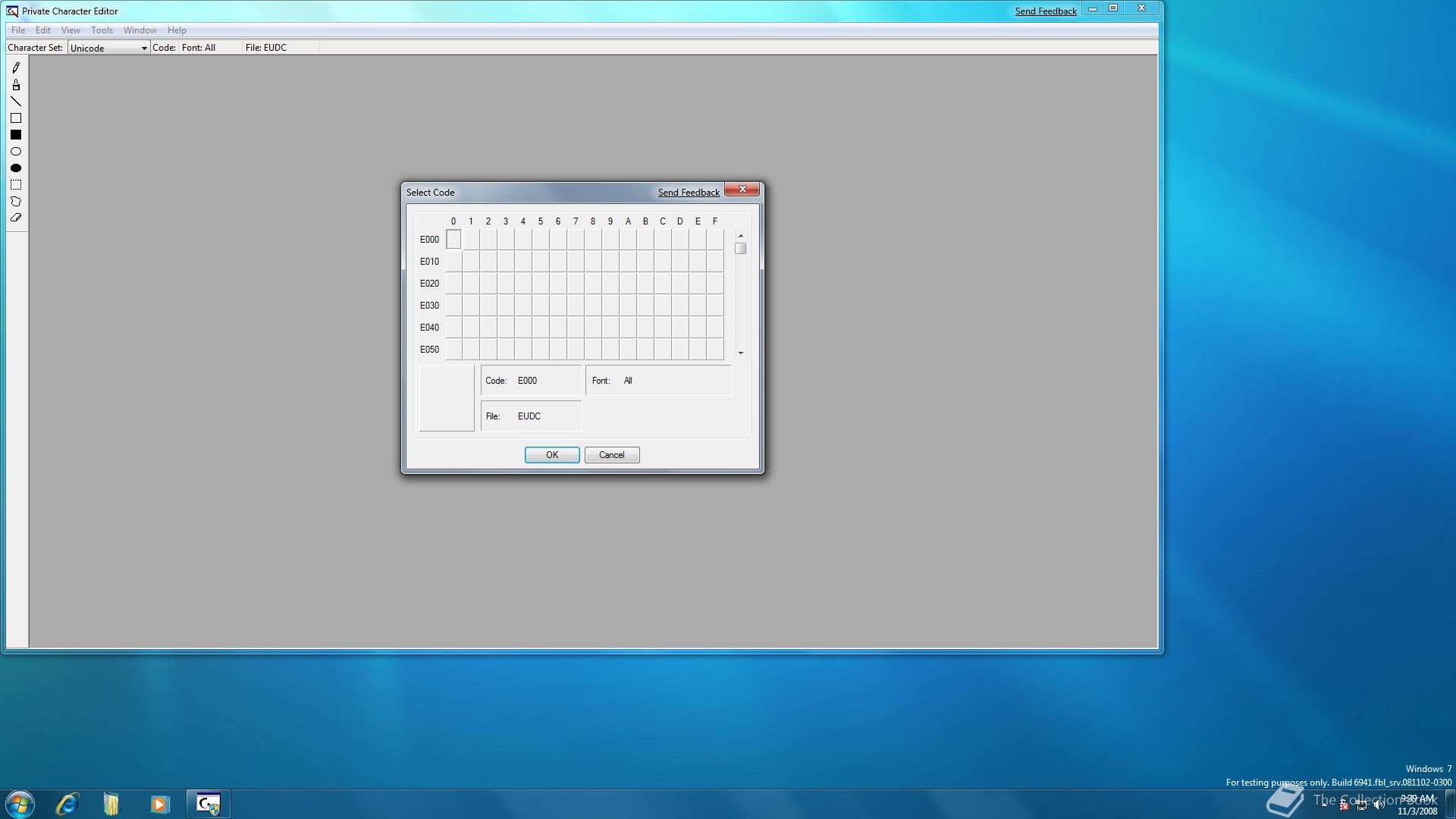Open the Start menu orb

[20, 804]
